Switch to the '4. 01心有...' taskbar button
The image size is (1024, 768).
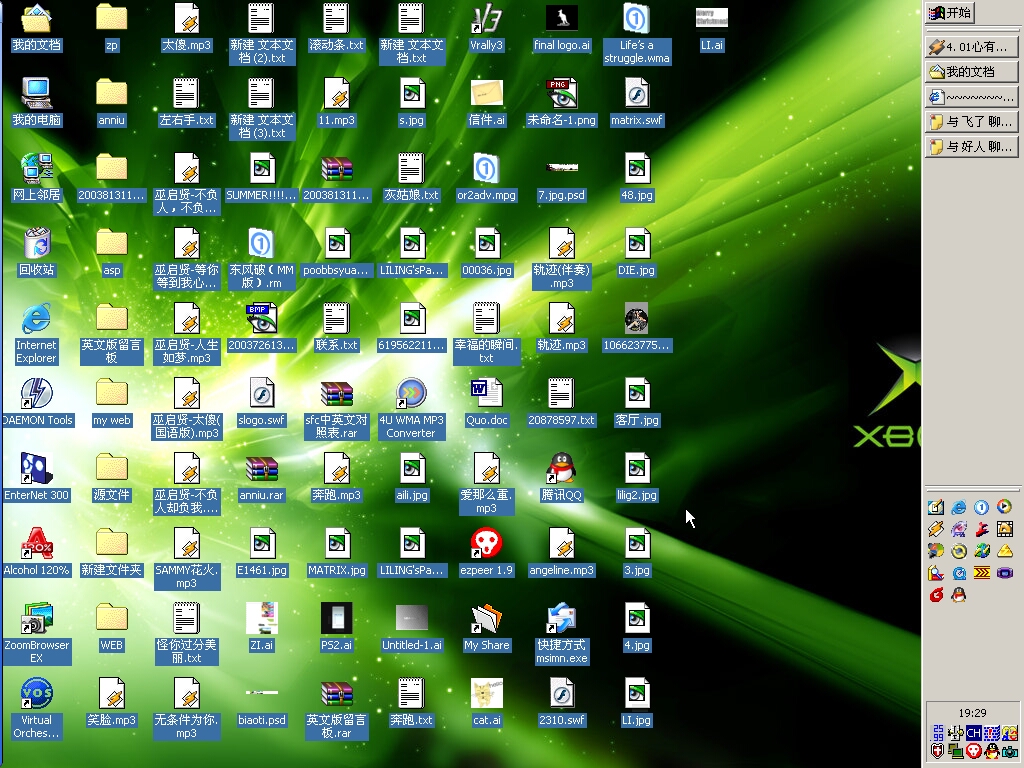(x=971, y=46)
